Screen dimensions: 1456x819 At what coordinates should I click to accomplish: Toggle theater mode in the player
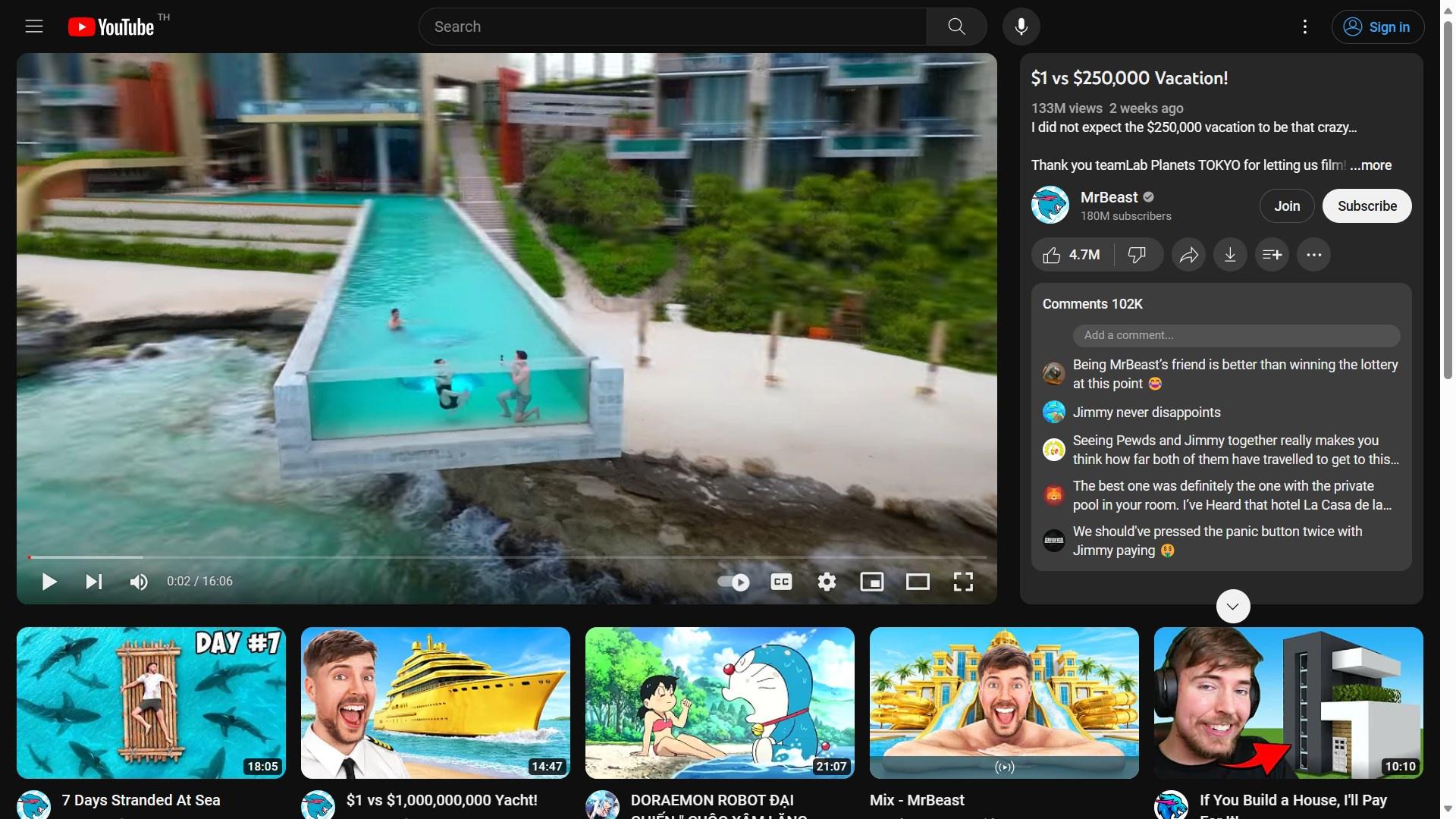918,582
